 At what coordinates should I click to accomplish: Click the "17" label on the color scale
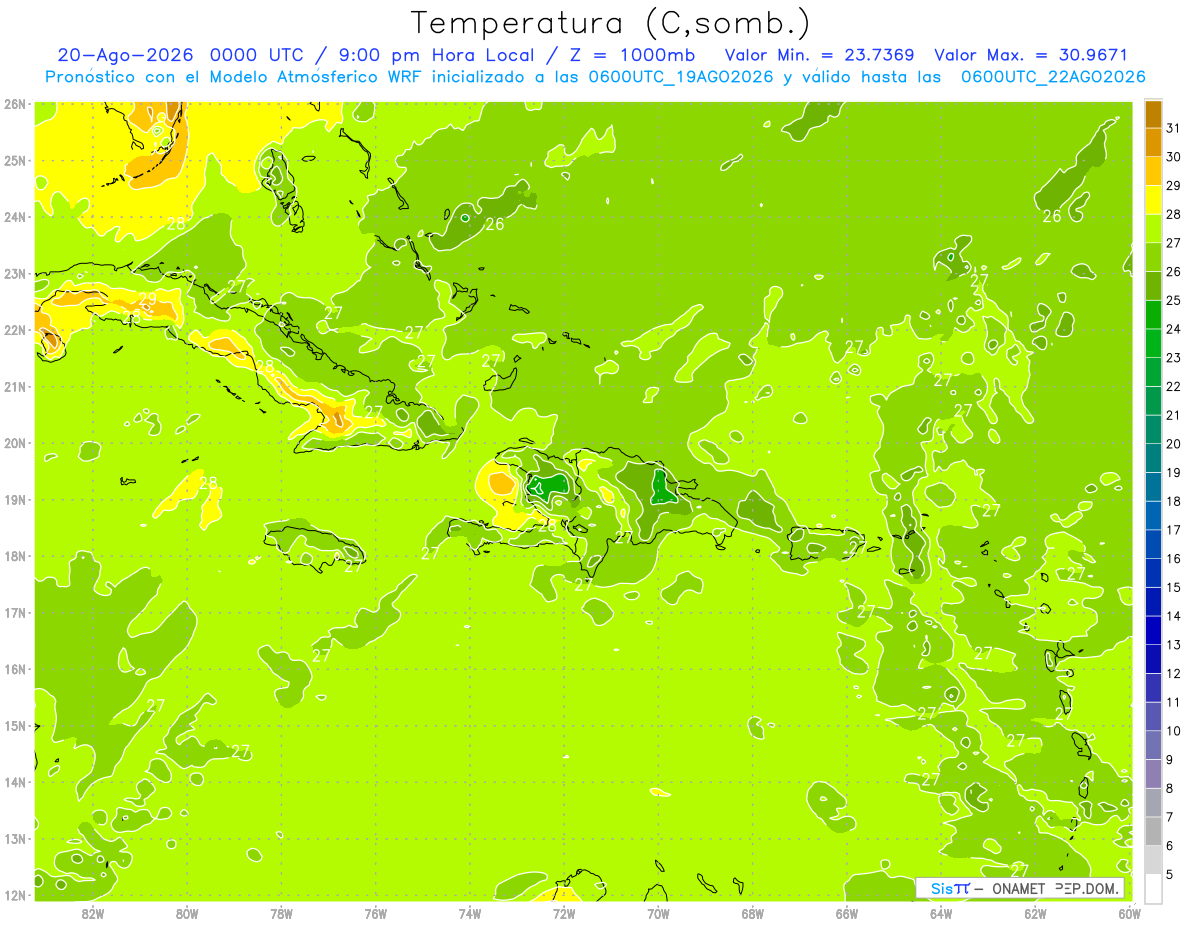[1174, 530]
